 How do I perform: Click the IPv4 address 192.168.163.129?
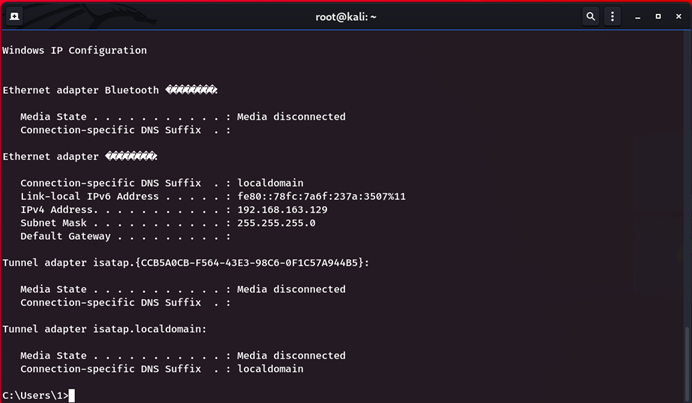click(285, 210)
